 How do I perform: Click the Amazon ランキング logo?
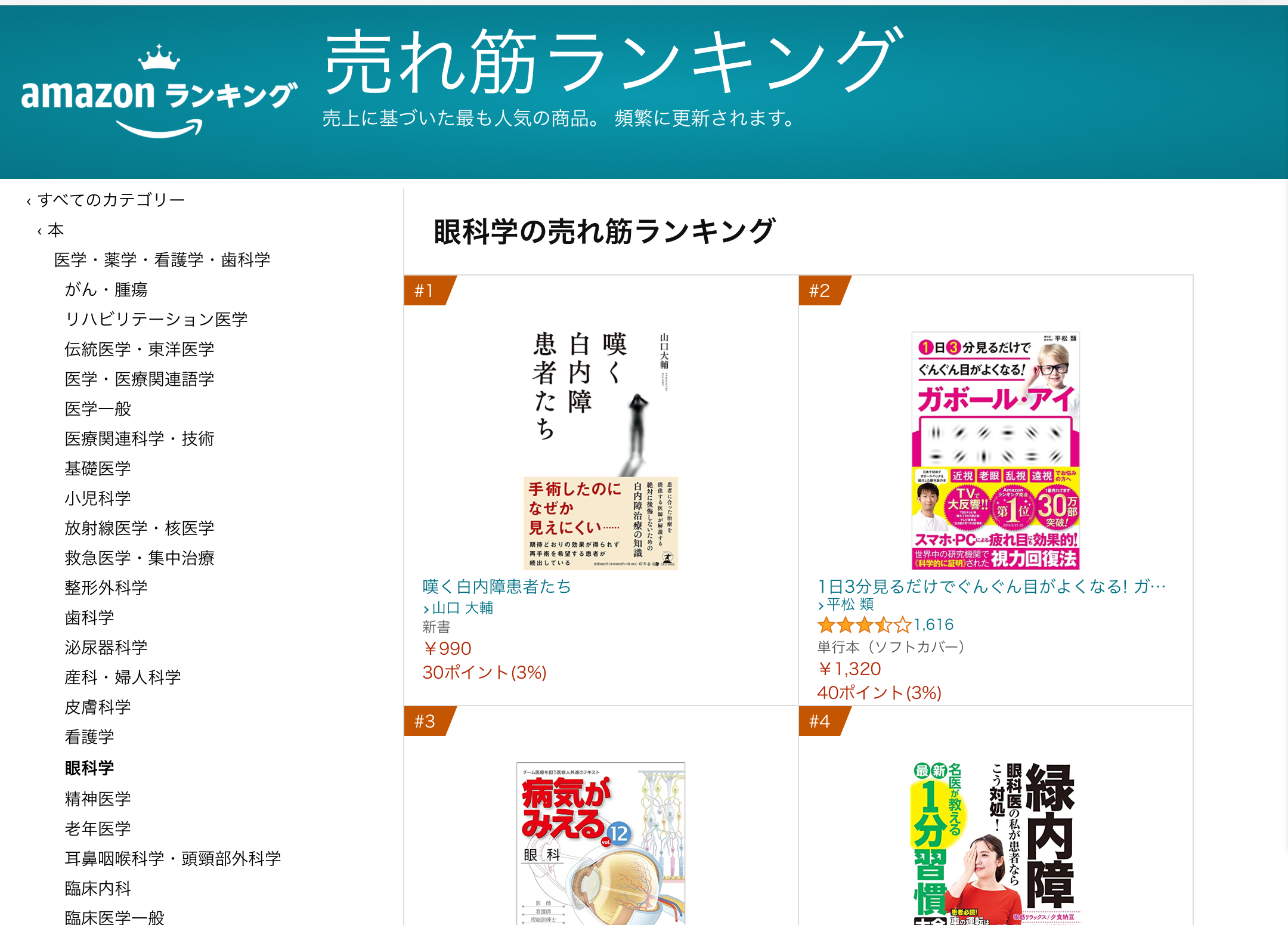tap(159, 91)
